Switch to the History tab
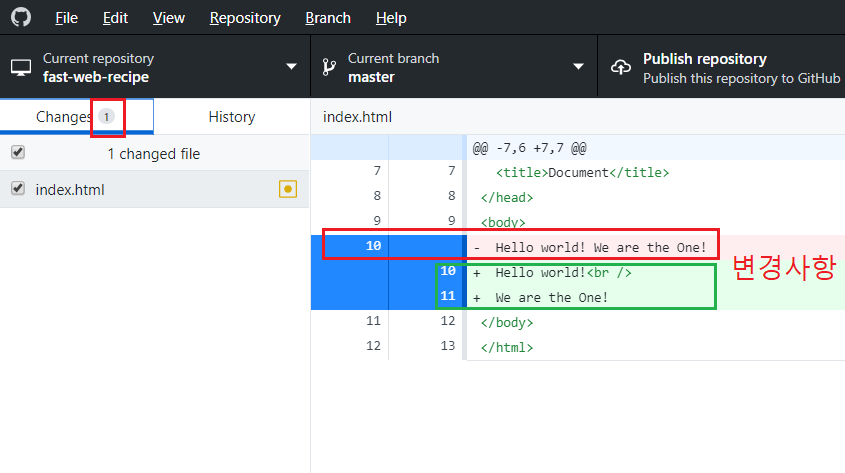 232,116
